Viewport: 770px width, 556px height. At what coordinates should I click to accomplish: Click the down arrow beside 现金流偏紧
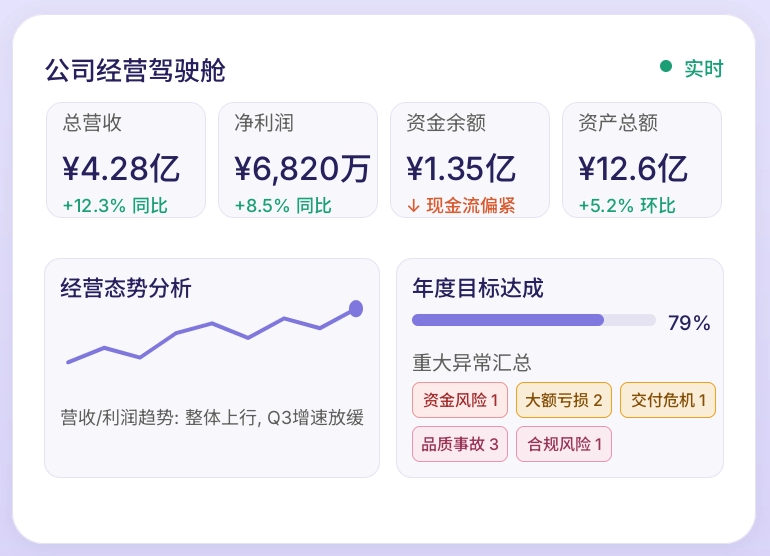click(413, 206)
